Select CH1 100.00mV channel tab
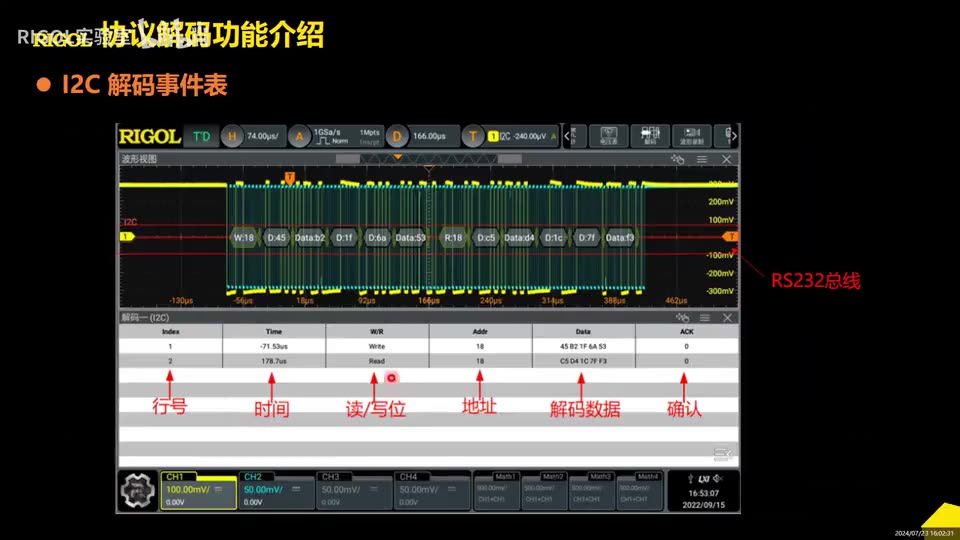This screenshot has width=960, height=540. tap(198, 490)
